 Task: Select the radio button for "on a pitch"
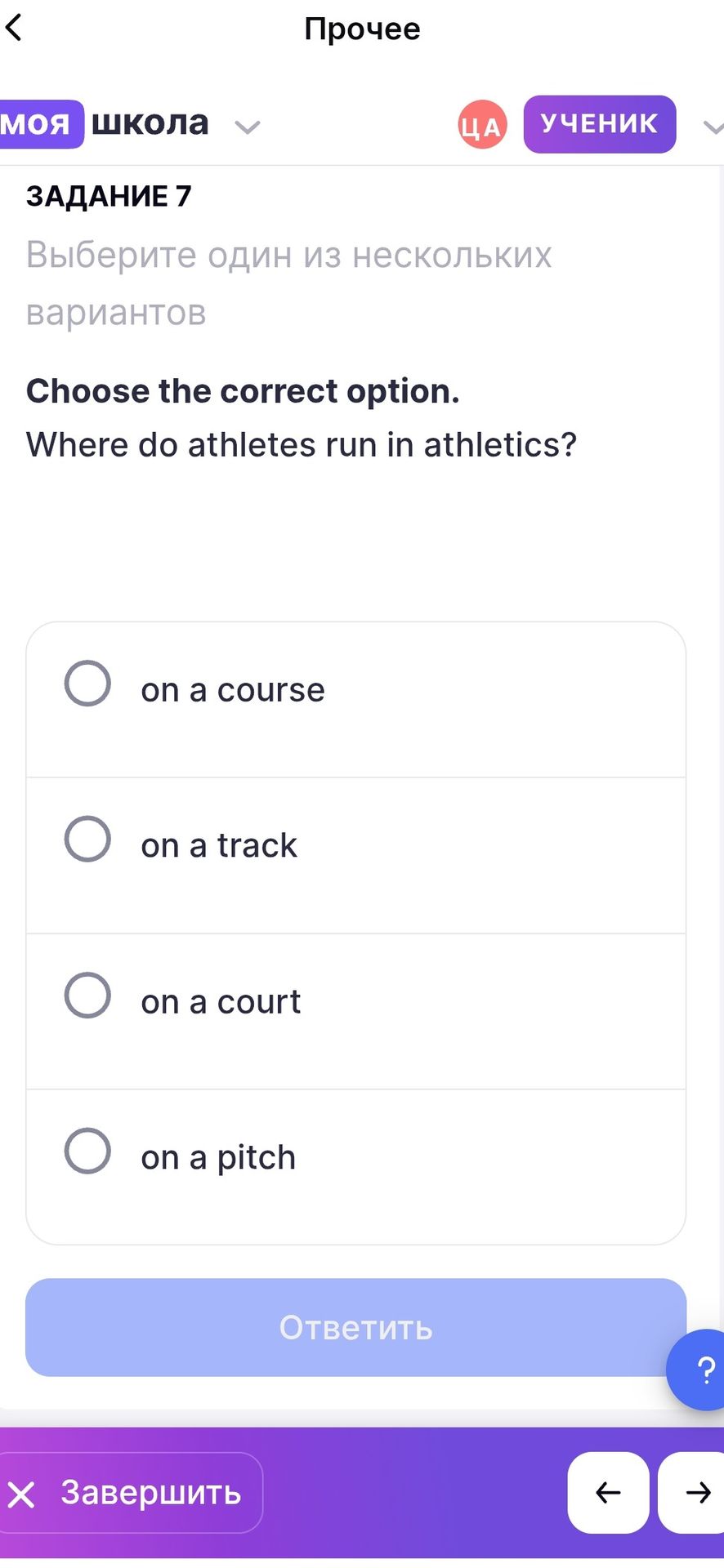pos(87,1151)
